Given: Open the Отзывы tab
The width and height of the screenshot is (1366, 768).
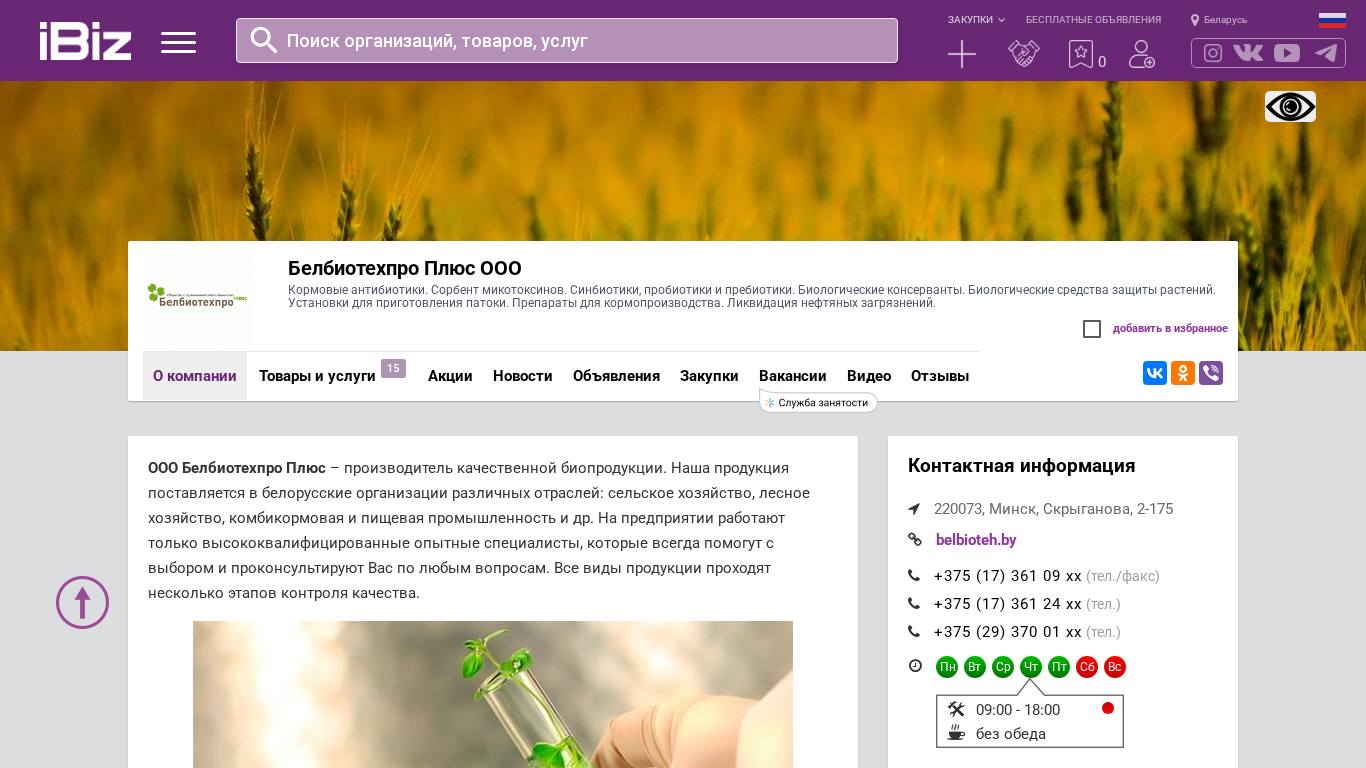Looking at the screenshot, I should tap(940, 376).
